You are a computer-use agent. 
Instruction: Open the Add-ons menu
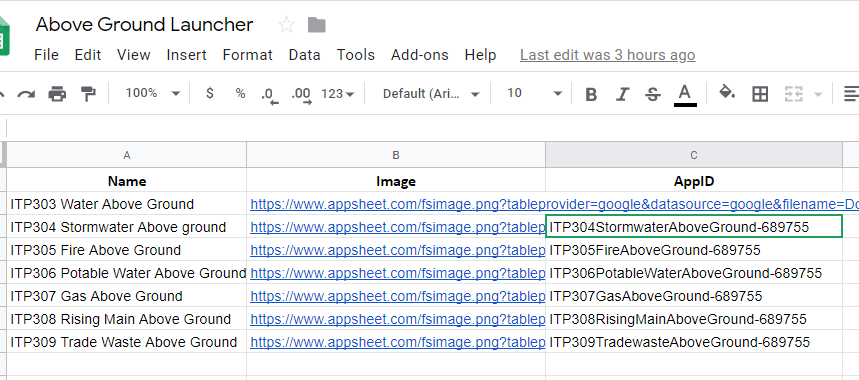pos(420,55)
